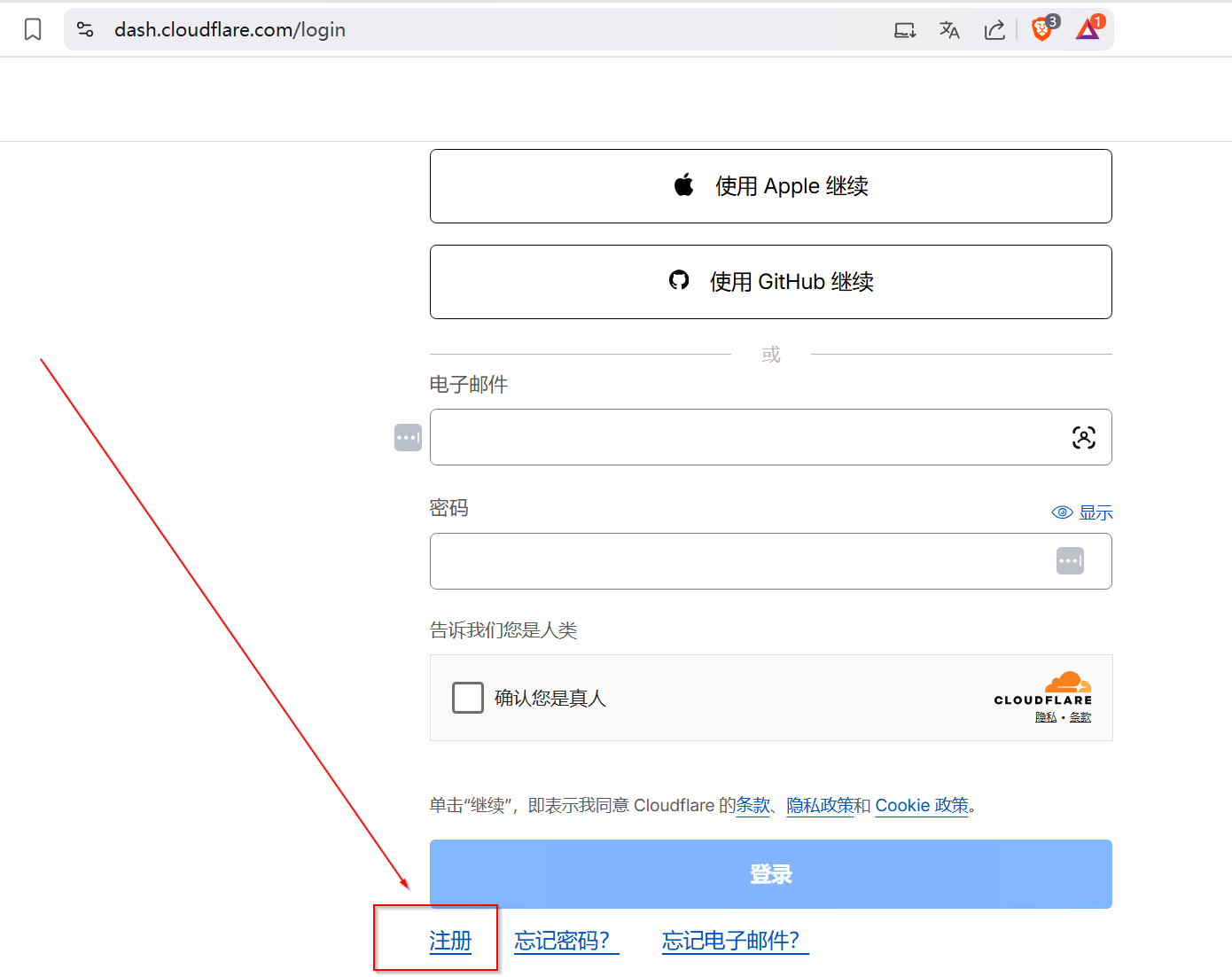Viewport: 1232px width, 977px height.
Task: Open Brave Shields lion icon
Action: [1043, 28]
